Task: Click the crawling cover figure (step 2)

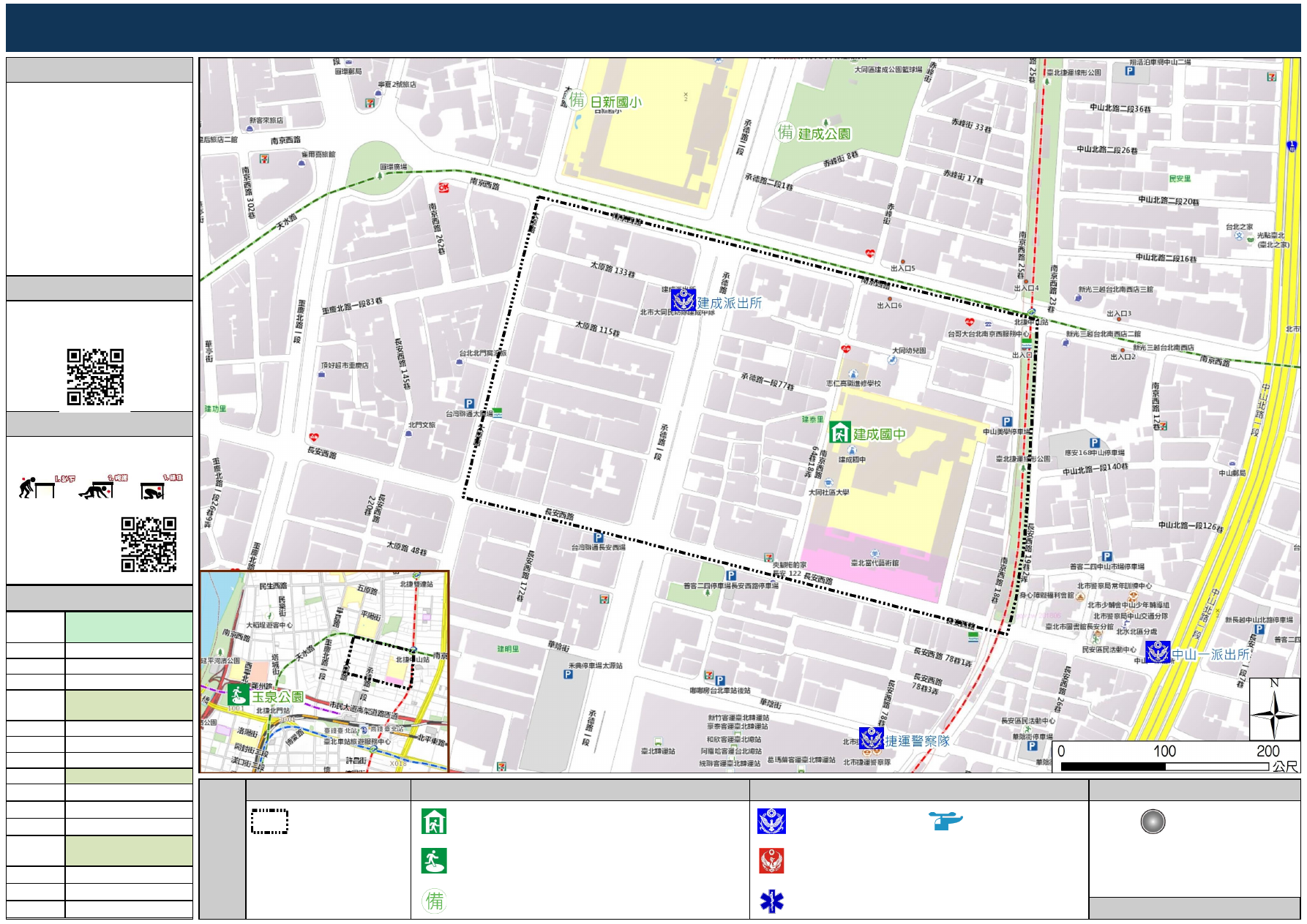Action: pos(96,489)
